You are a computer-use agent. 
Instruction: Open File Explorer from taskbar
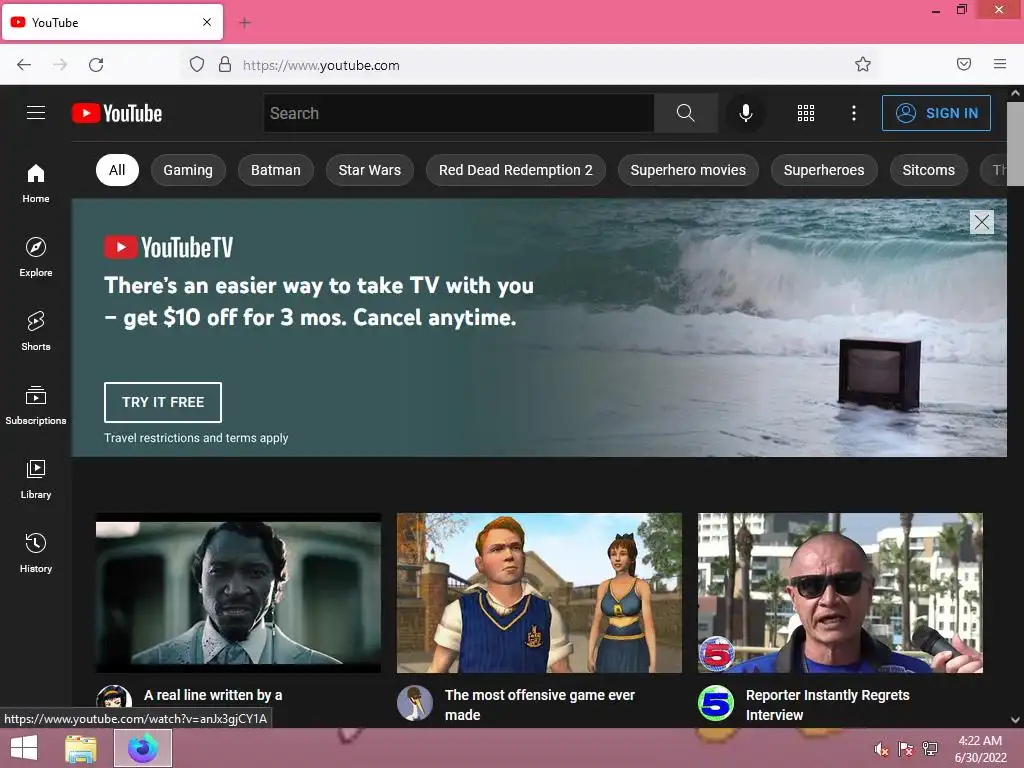coord(81,748)
